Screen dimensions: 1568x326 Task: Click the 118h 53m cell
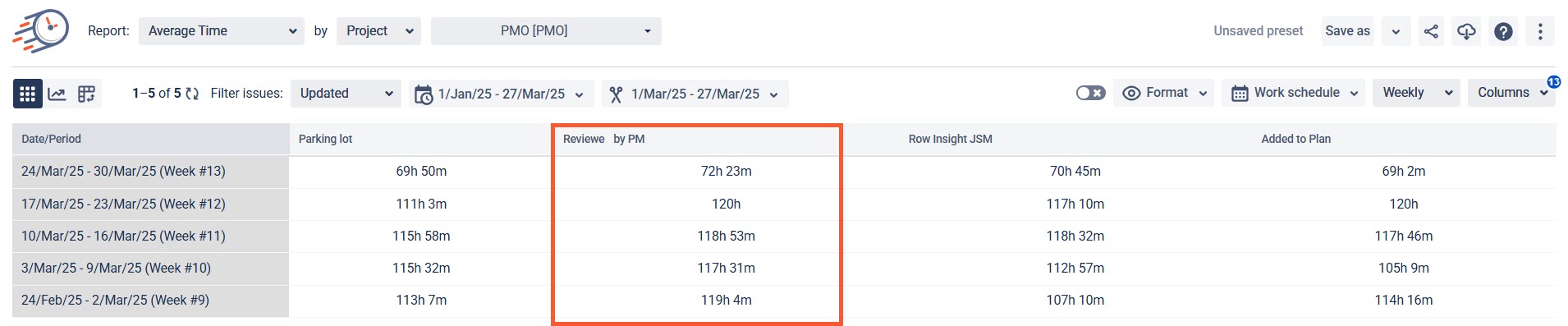pyautogui.click(x=727, y=236)
